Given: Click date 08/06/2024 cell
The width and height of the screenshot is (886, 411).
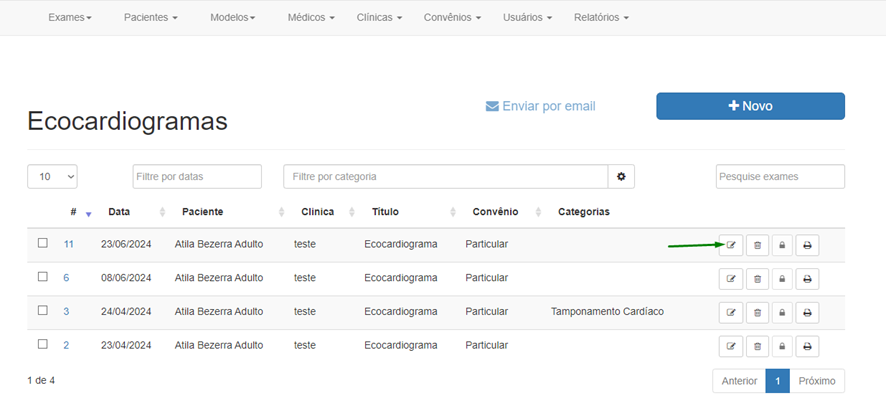Looking at the screenshot, I should point(126,278).
